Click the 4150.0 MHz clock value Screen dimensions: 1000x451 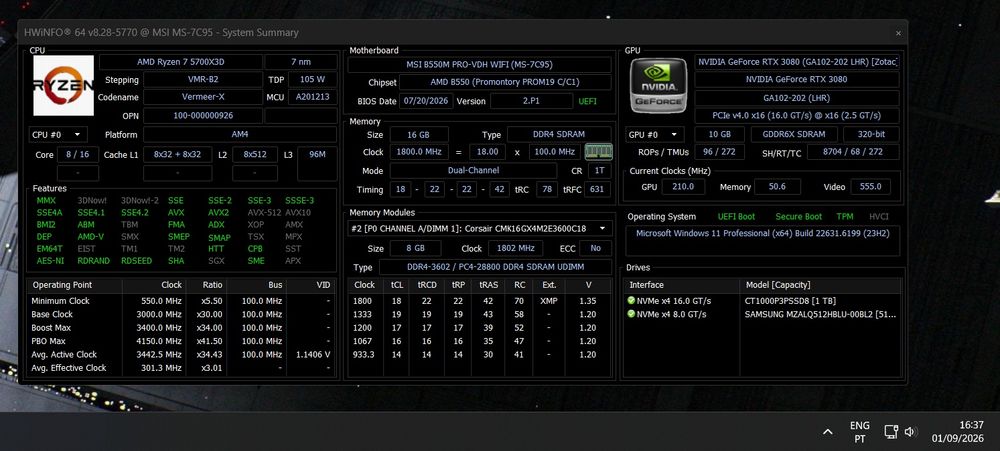coord(159,341)
